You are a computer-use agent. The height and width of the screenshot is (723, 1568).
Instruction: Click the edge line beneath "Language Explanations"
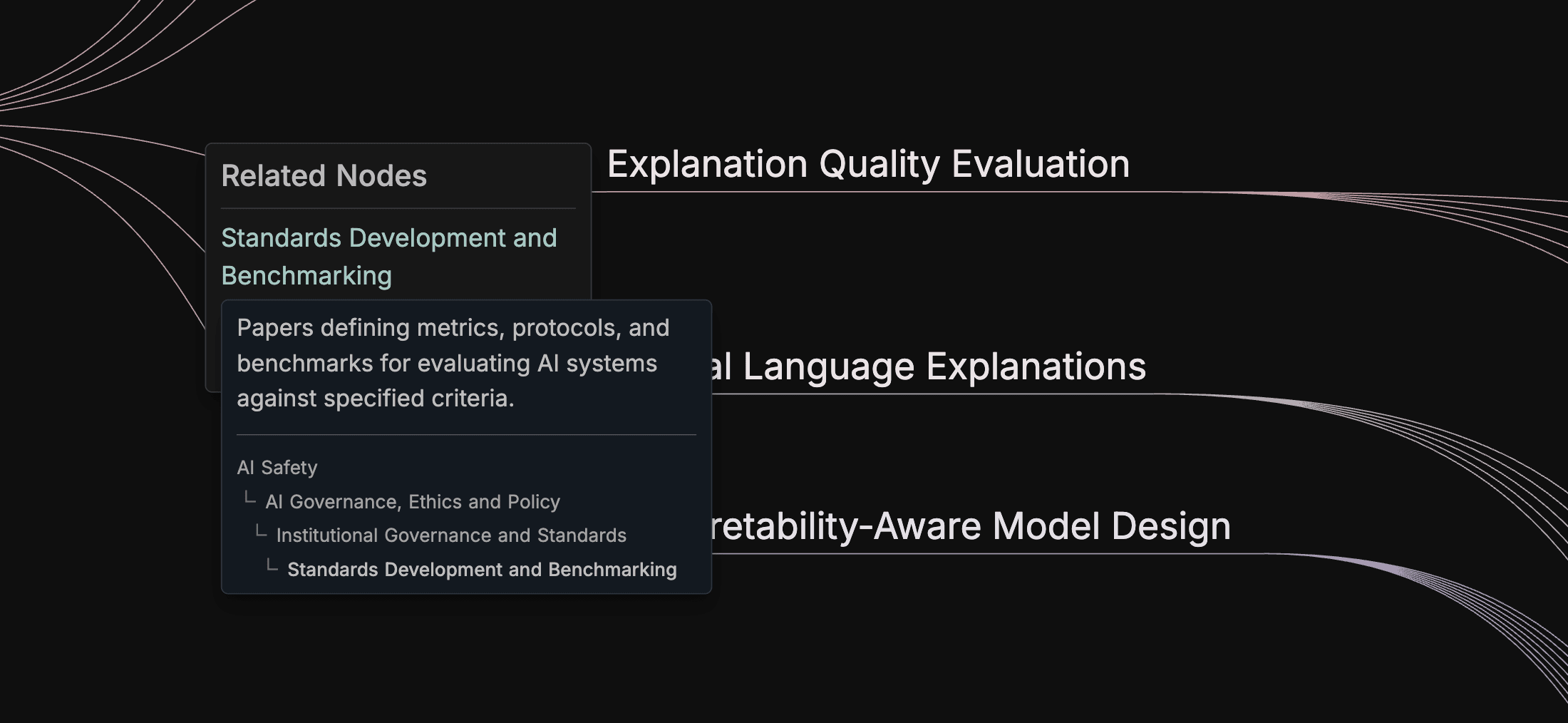[x=927, y=394]
